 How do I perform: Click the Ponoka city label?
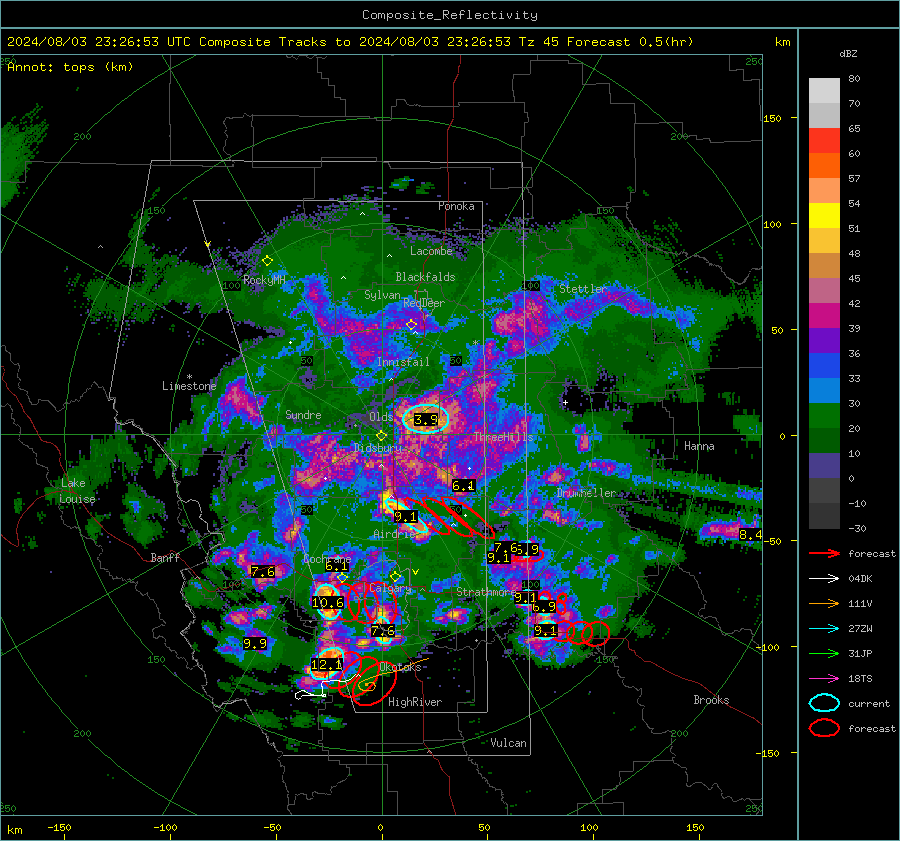click(456, 206)
